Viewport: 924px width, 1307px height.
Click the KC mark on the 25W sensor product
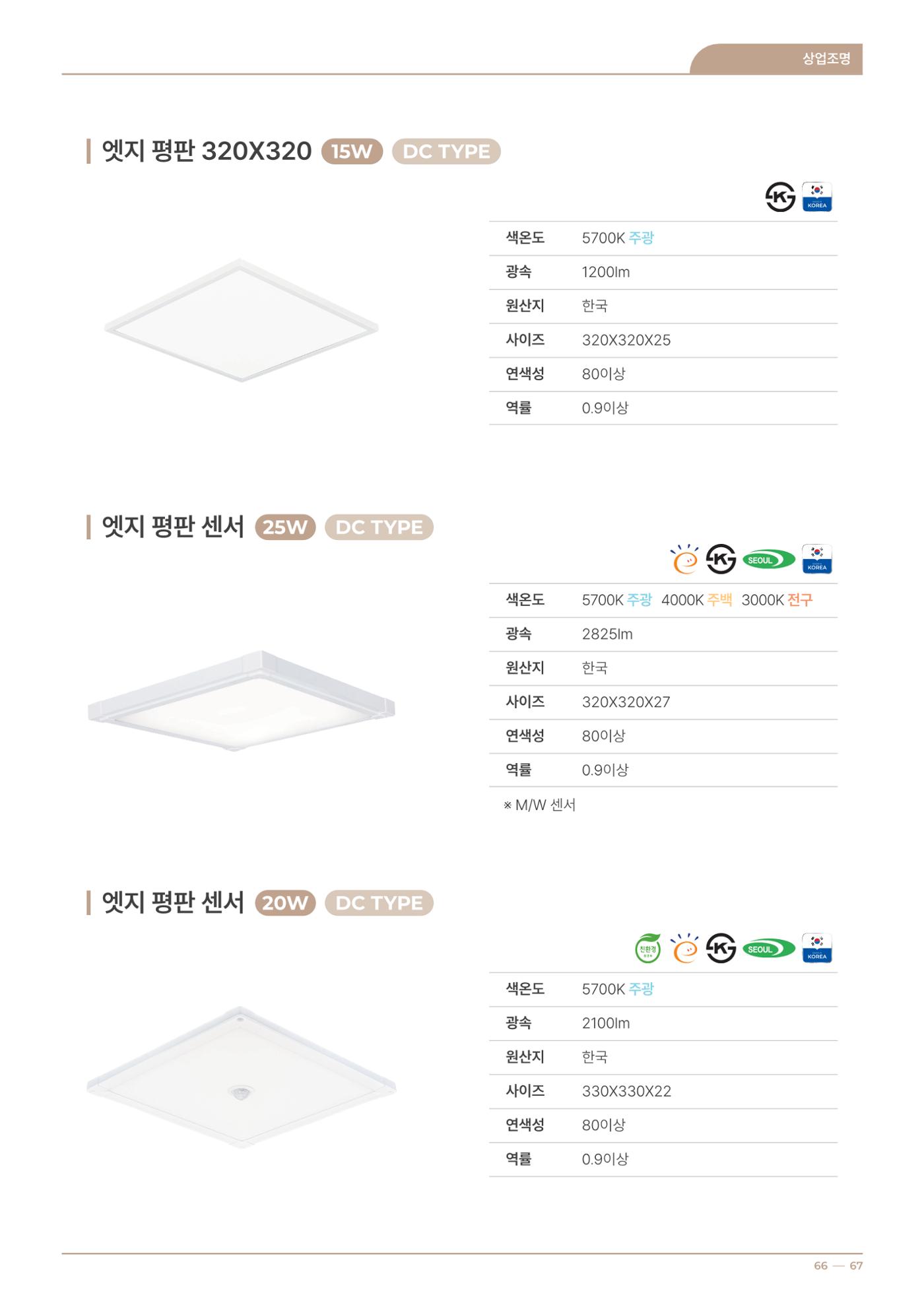tap(721, 559)
